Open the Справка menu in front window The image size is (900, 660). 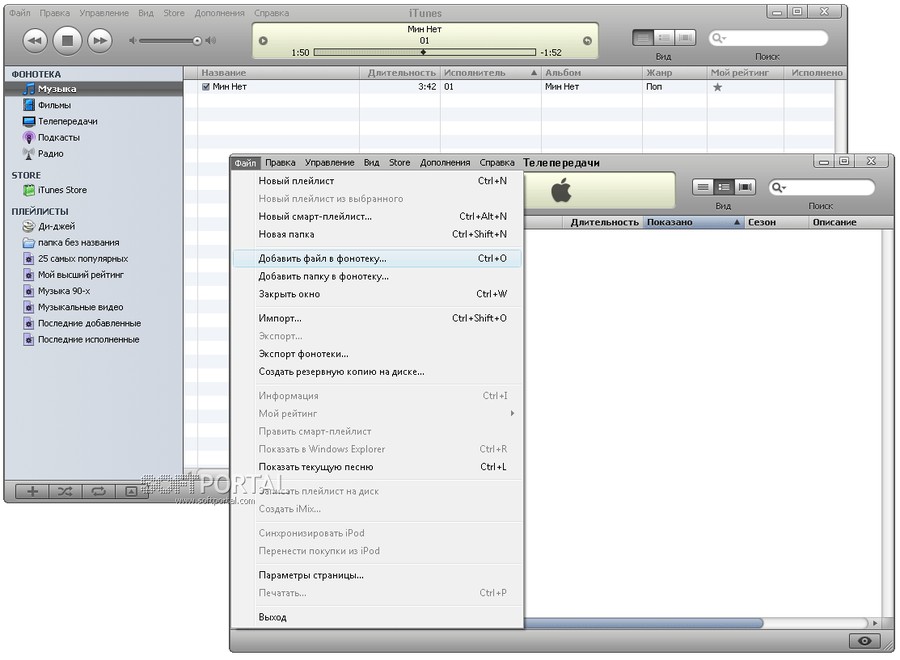(x=497, y=163)
